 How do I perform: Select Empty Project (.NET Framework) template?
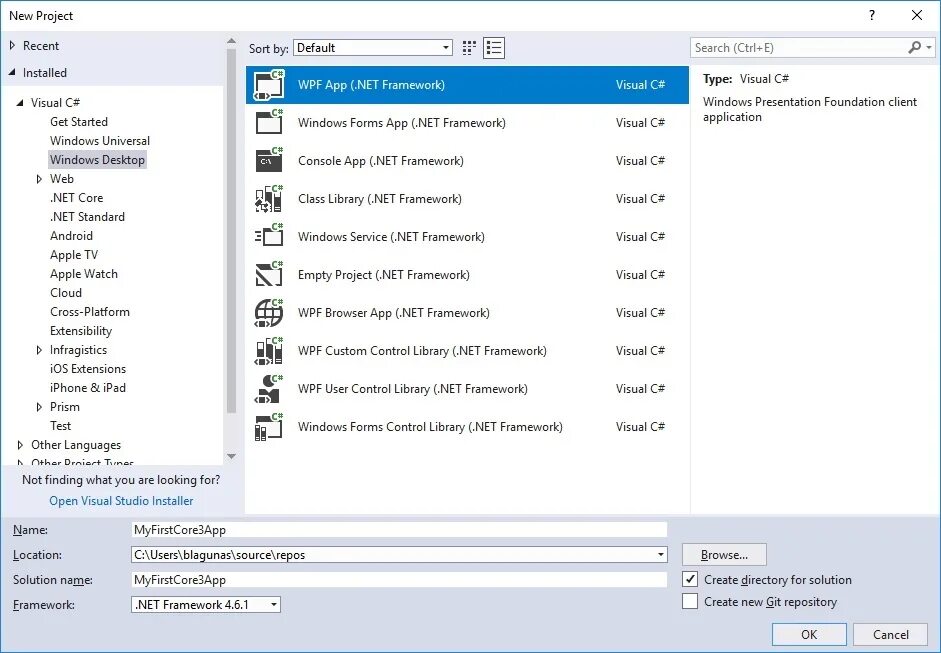467,275
